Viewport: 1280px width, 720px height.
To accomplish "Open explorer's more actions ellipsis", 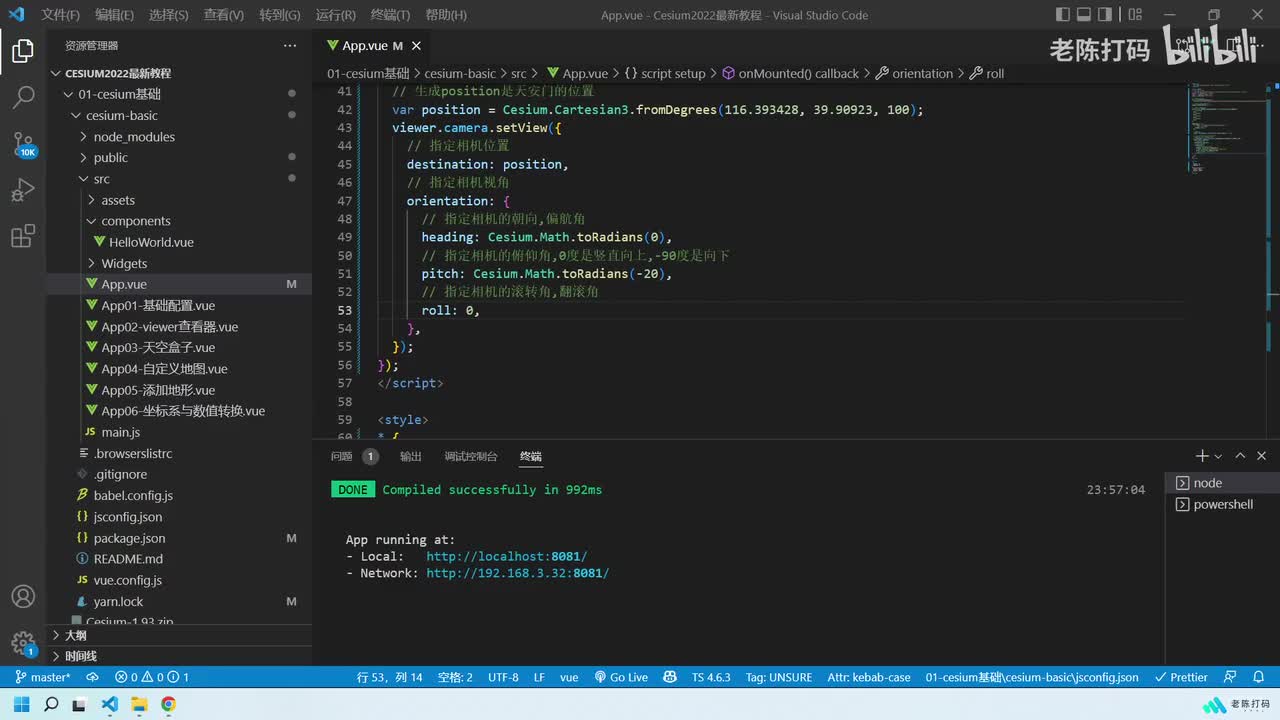I will pos(290,46).
